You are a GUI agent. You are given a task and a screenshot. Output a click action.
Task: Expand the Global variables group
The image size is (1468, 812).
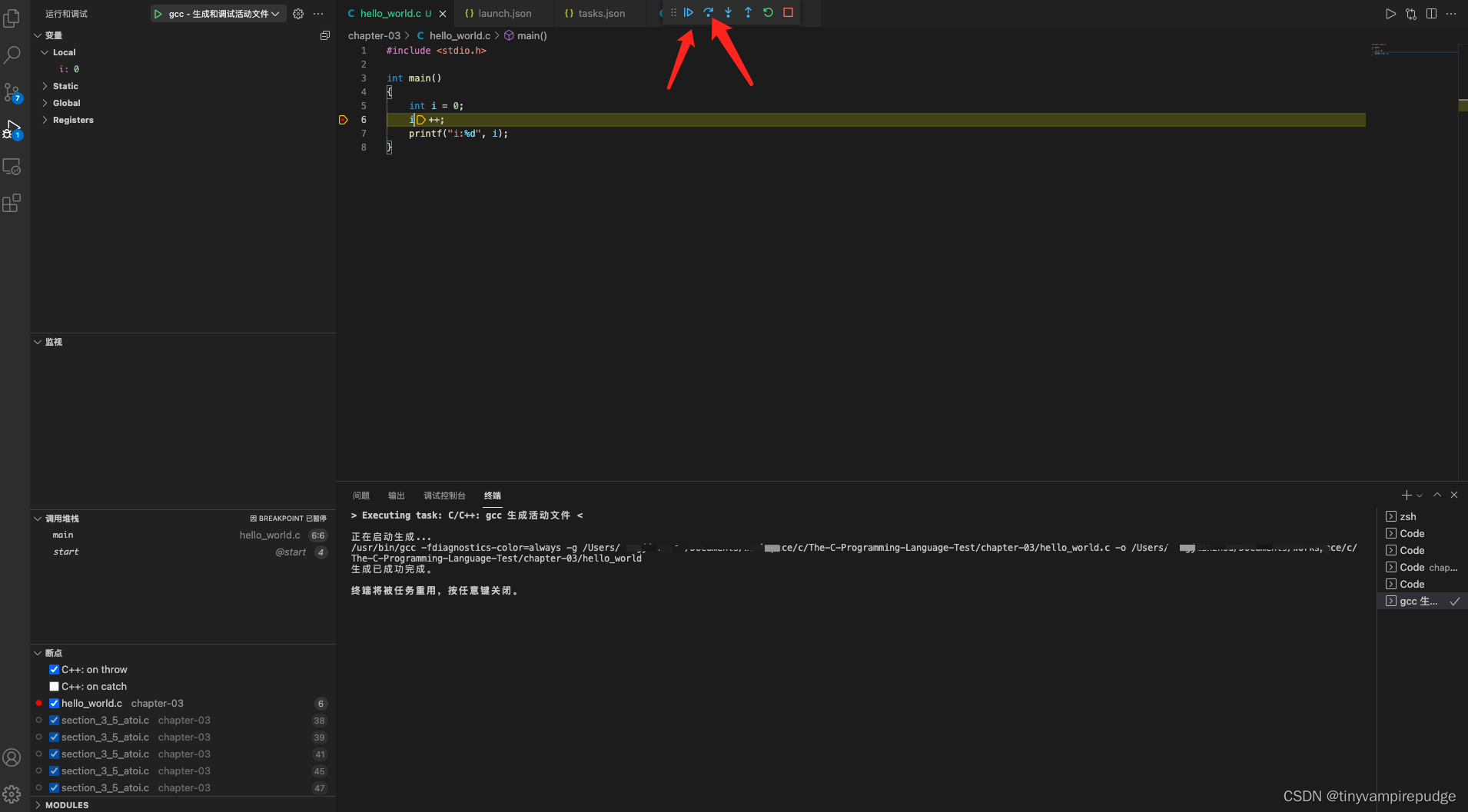(x=45, y=103)
